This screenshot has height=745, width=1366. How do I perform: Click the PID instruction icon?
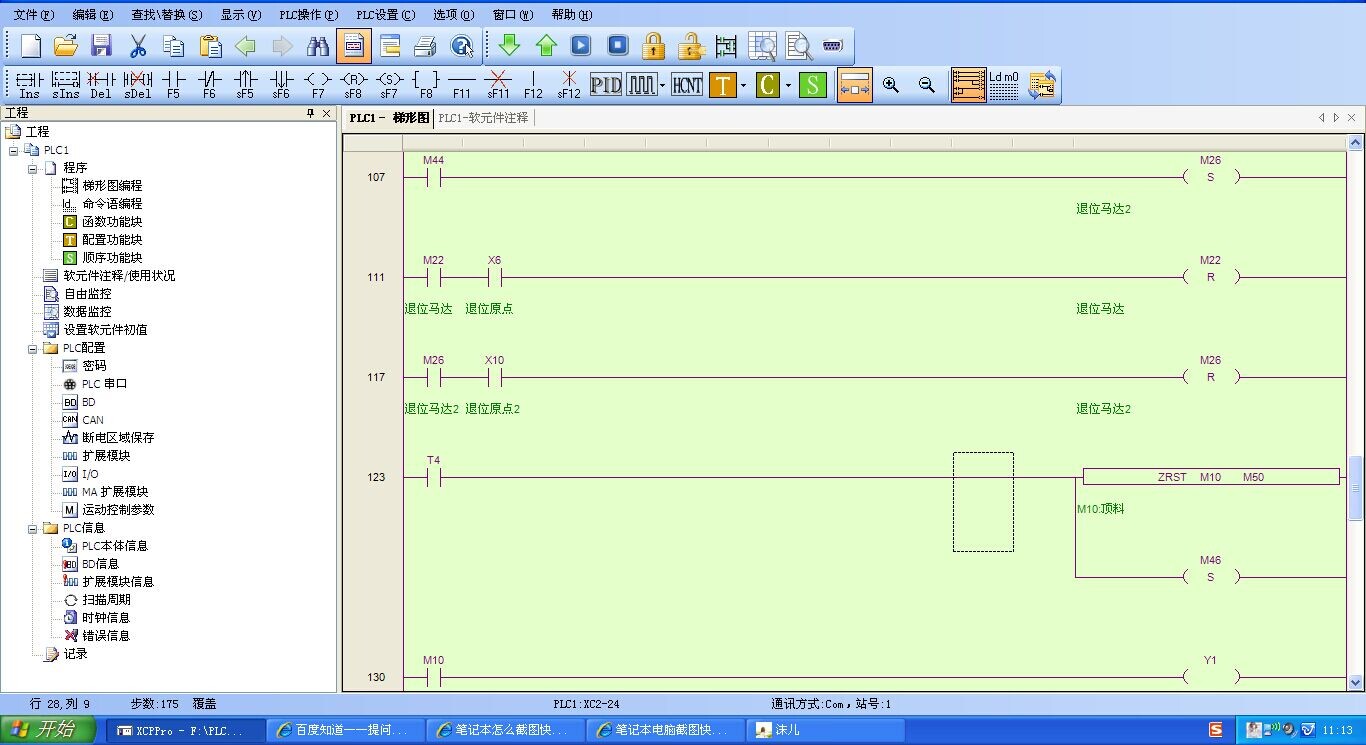606,85
